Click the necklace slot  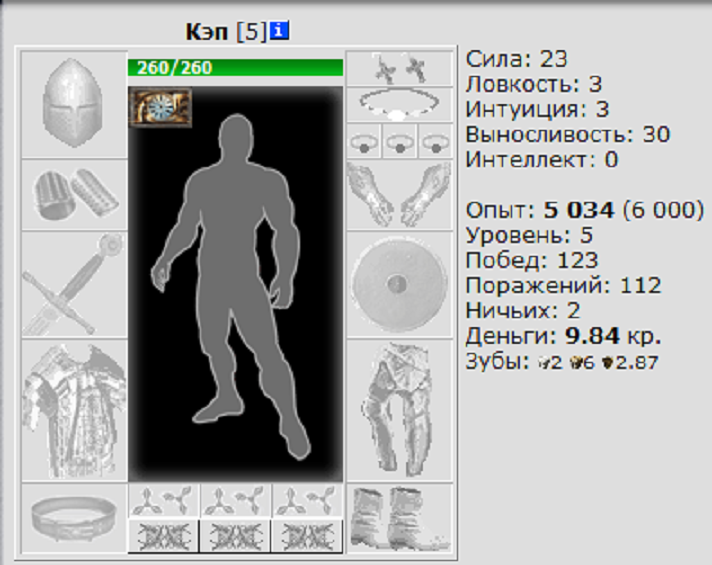pos(399,104)
